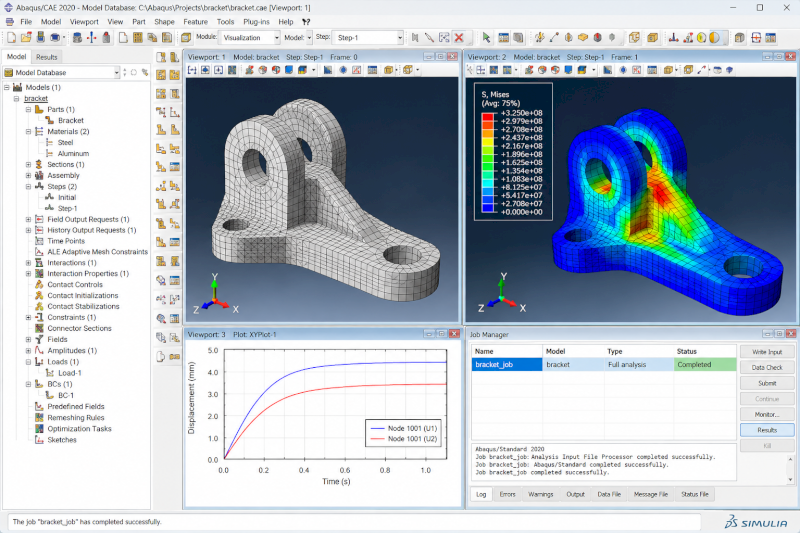800x533 pixels.
Task: Open the Viewport menu
Action: [x=84, y=22]
